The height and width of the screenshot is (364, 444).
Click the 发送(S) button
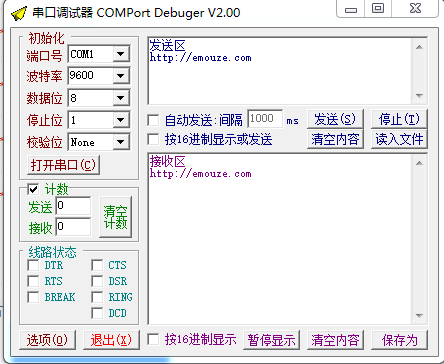click(335, 119)
